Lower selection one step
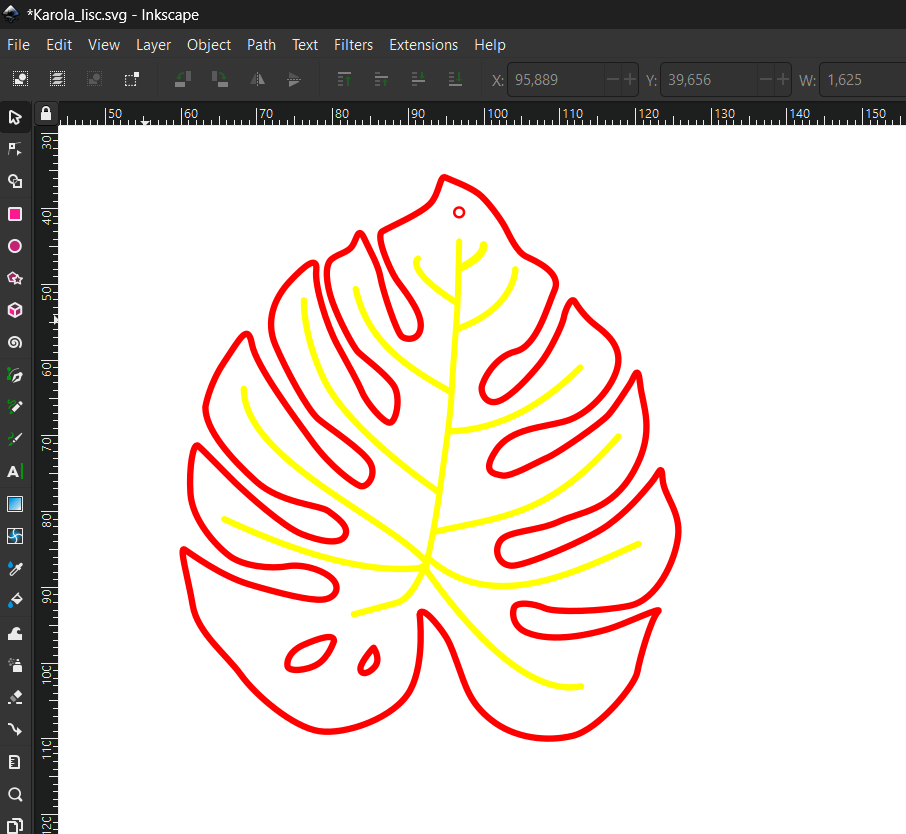Image resolution: width=906 pixels, height=834 pixels. pos(418,79)
